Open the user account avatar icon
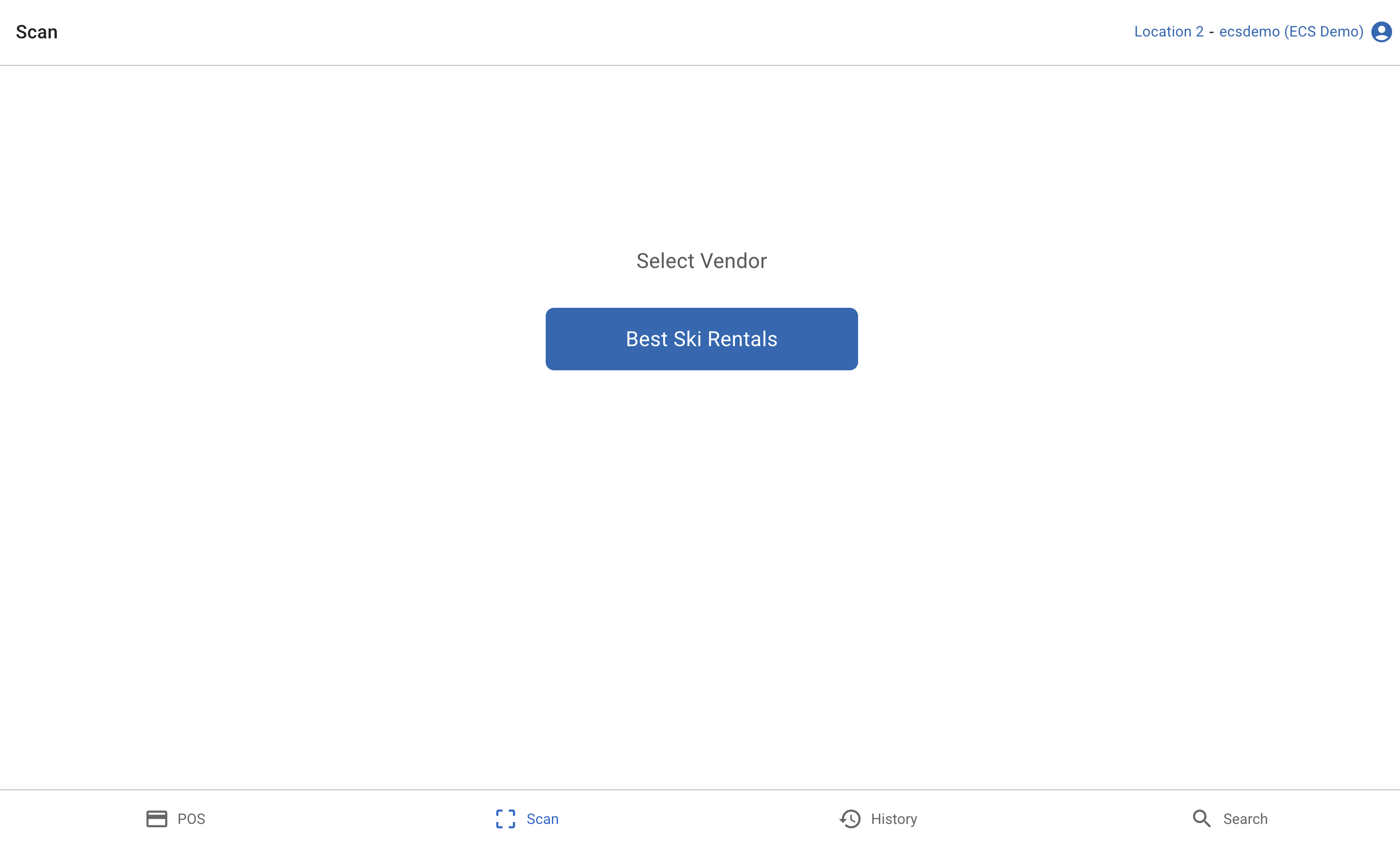 click(x=1382, y=32)
